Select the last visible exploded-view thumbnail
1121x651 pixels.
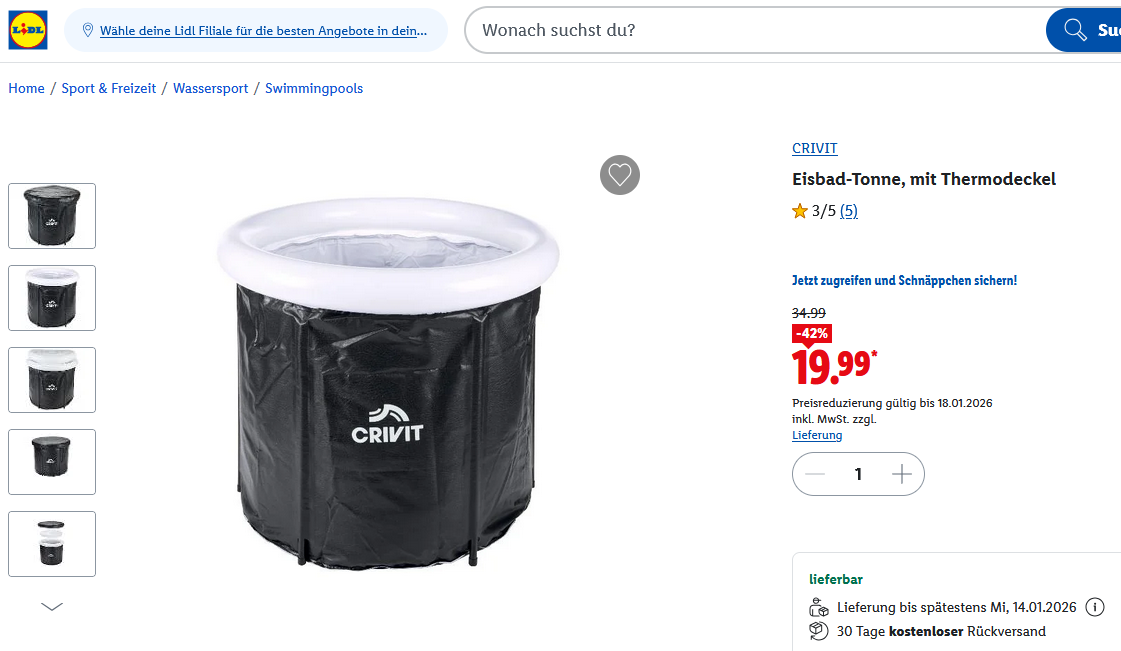coord(52,544)
